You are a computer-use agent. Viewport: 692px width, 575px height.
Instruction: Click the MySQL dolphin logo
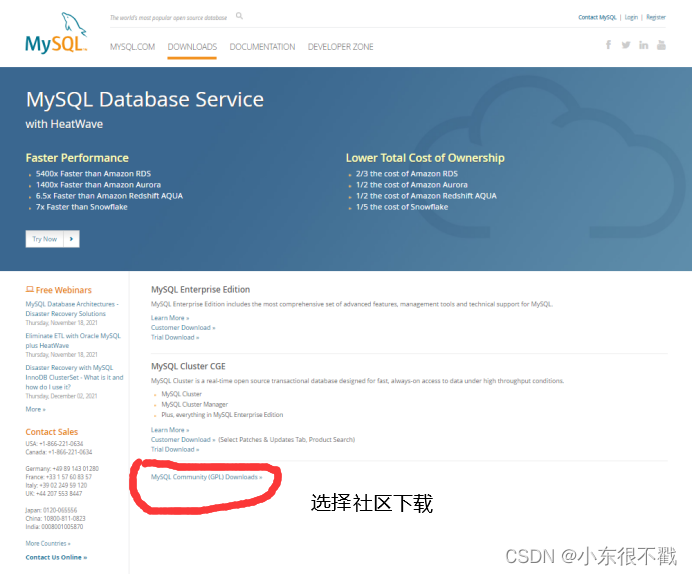(x=56, y=34)
